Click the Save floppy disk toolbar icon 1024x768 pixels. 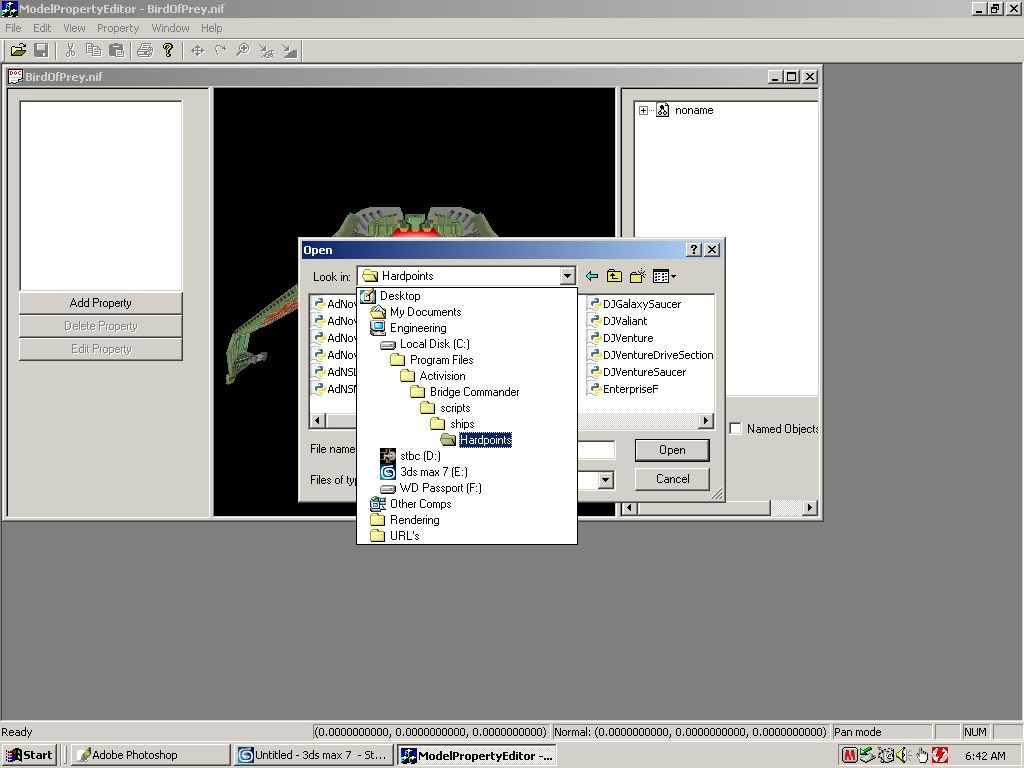pyautogui.click(x=41, y=50)
